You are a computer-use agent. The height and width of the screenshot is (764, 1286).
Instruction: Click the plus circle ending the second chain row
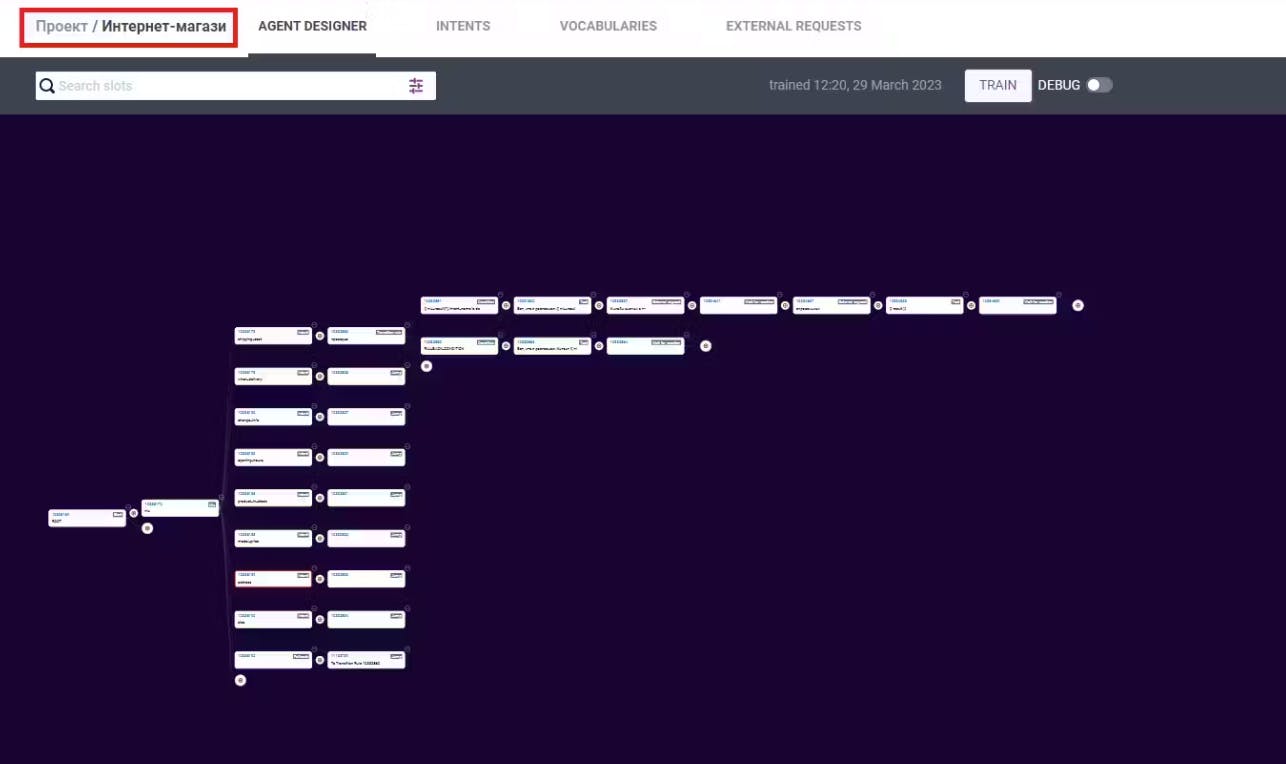705,346
